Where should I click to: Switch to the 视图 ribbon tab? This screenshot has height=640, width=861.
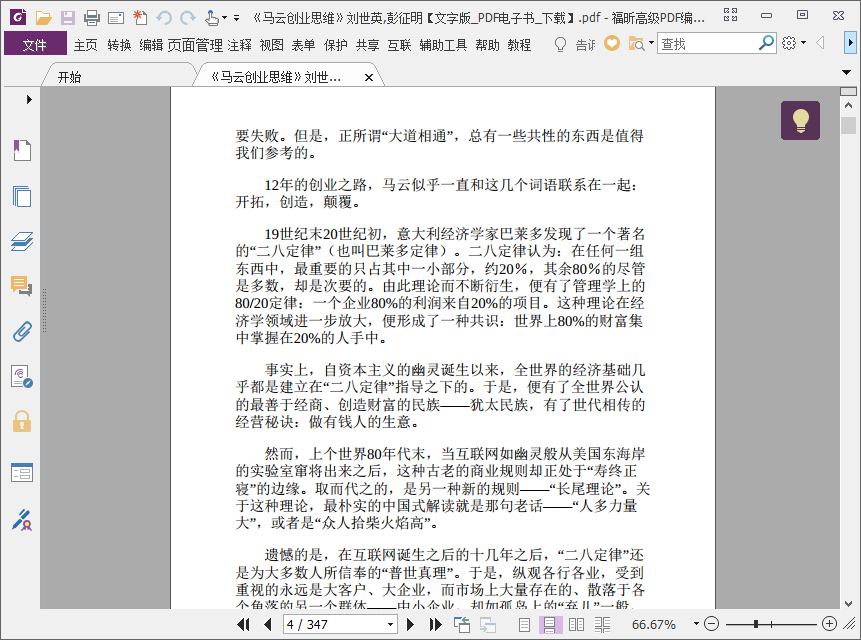[x=271, y=44]
